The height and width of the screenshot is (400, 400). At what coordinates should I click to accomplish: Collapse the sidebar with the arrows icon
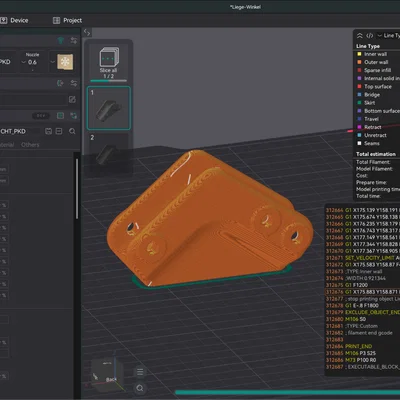click(87, 32)
